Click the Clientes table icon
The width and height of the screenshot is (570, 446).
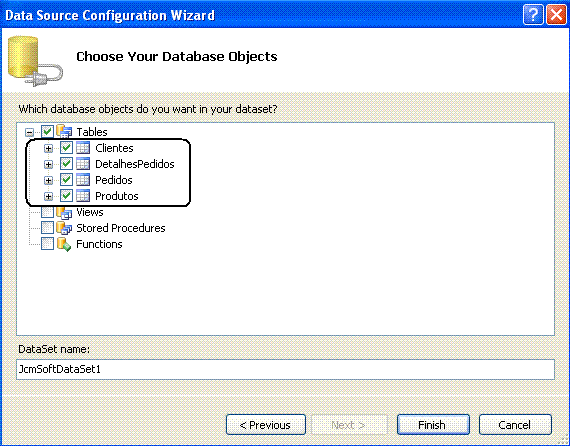[x=83, y=148]
